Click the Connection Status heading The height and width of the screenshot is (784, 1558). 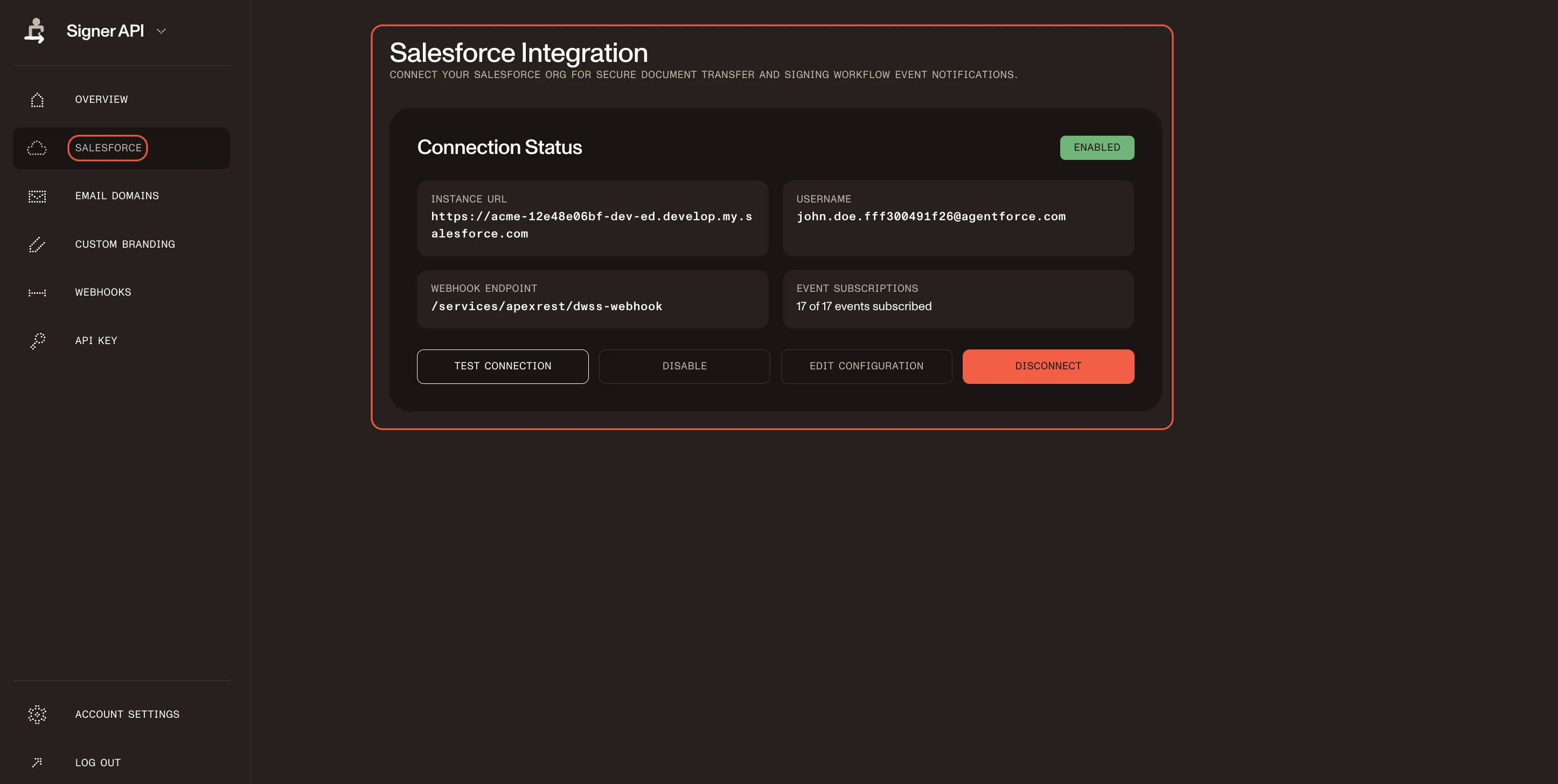[x=499, y=148]
